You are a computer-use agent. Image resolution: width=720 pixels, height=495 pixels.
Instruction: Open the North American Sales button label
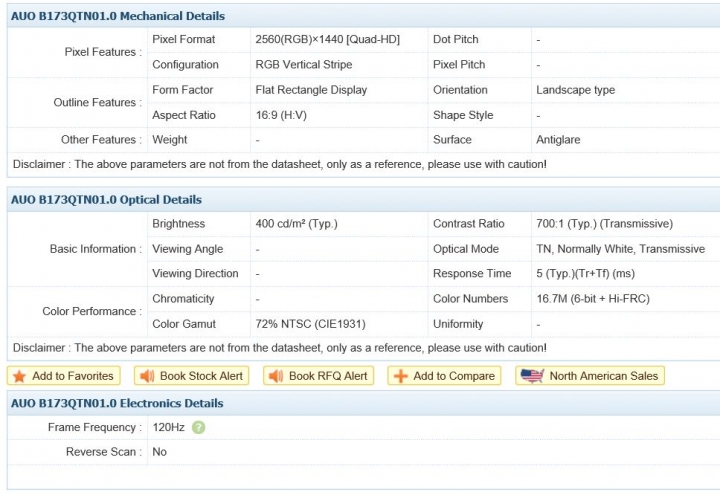tap(604, 376)
